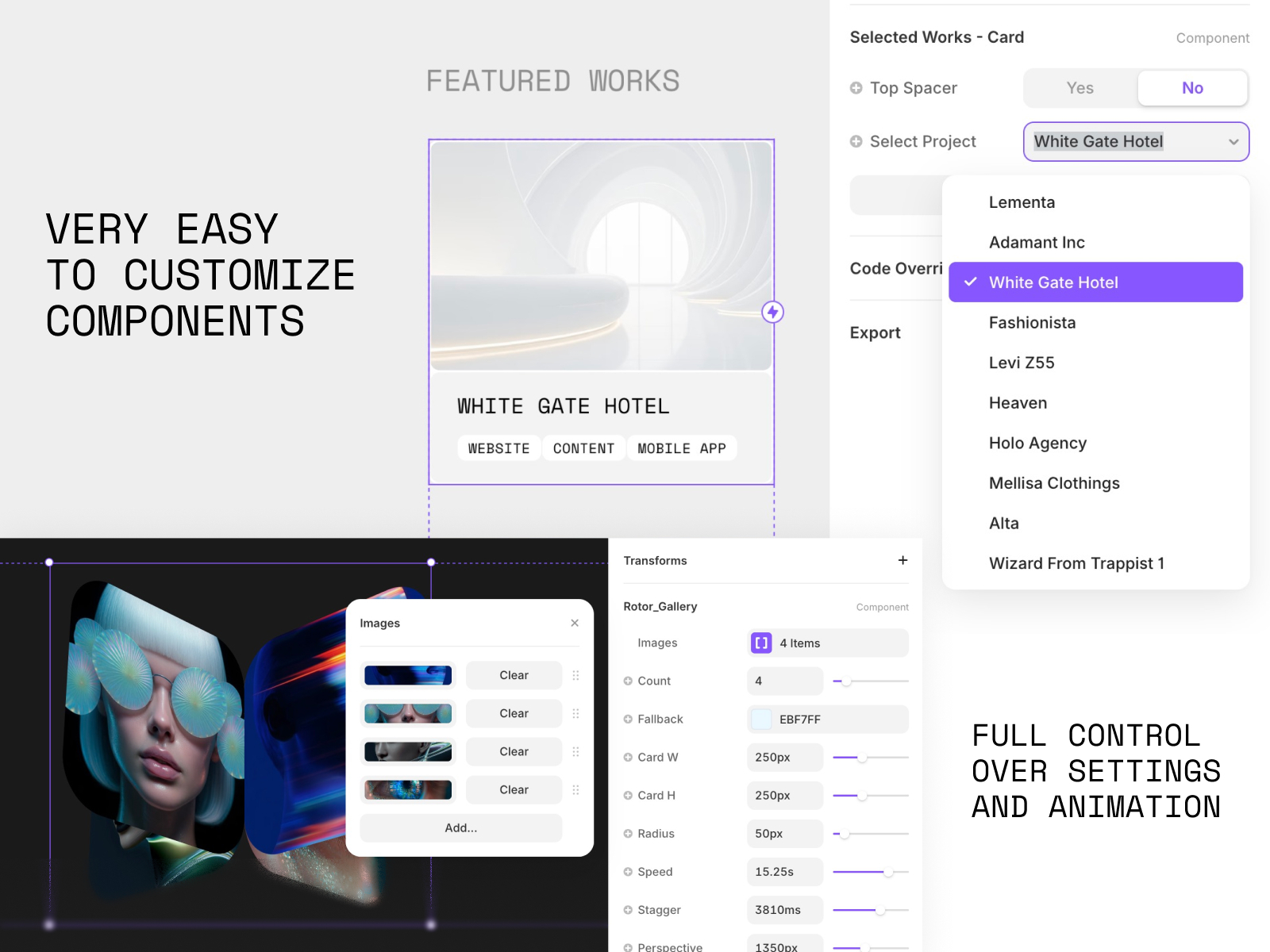Click the variable icon next to Speed
Screen dimensions: 1270x952
coord(628,872)
